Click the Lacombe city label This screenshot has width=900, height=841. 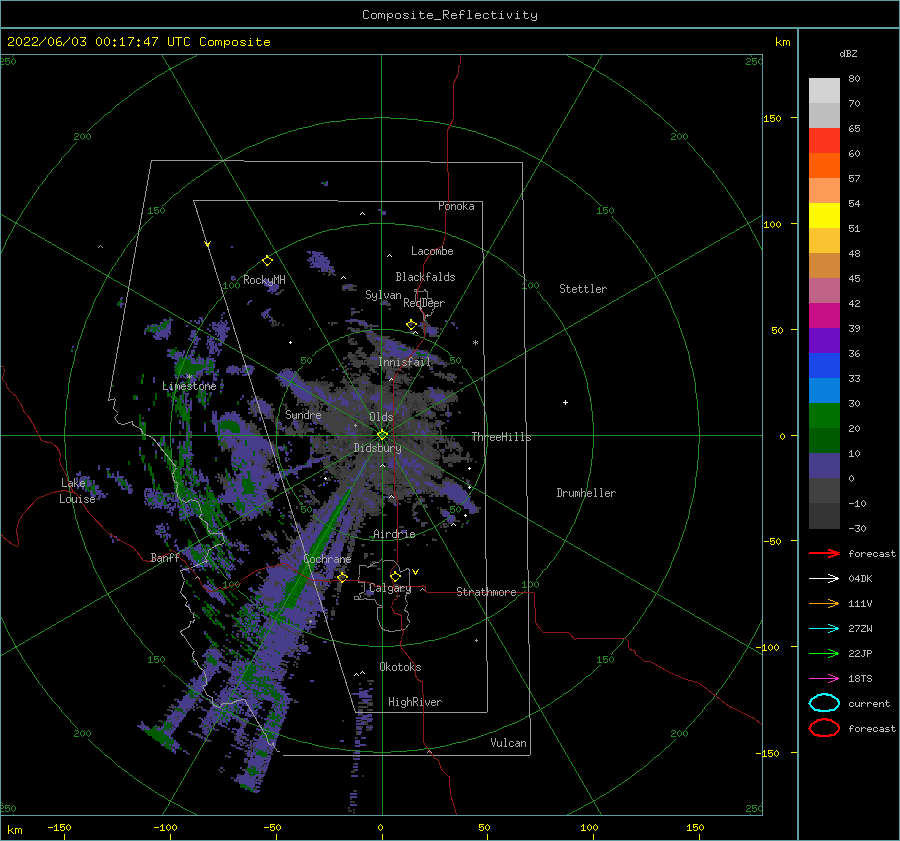click(x=432, y=251)
